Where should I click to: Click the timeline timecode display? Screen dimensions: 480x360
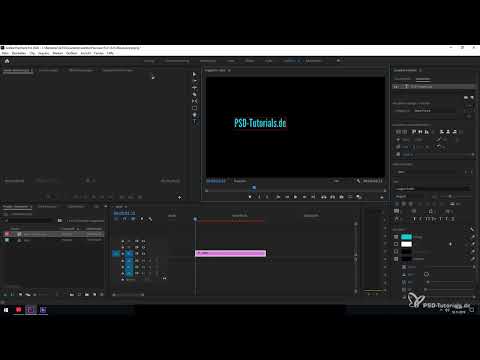124,213
